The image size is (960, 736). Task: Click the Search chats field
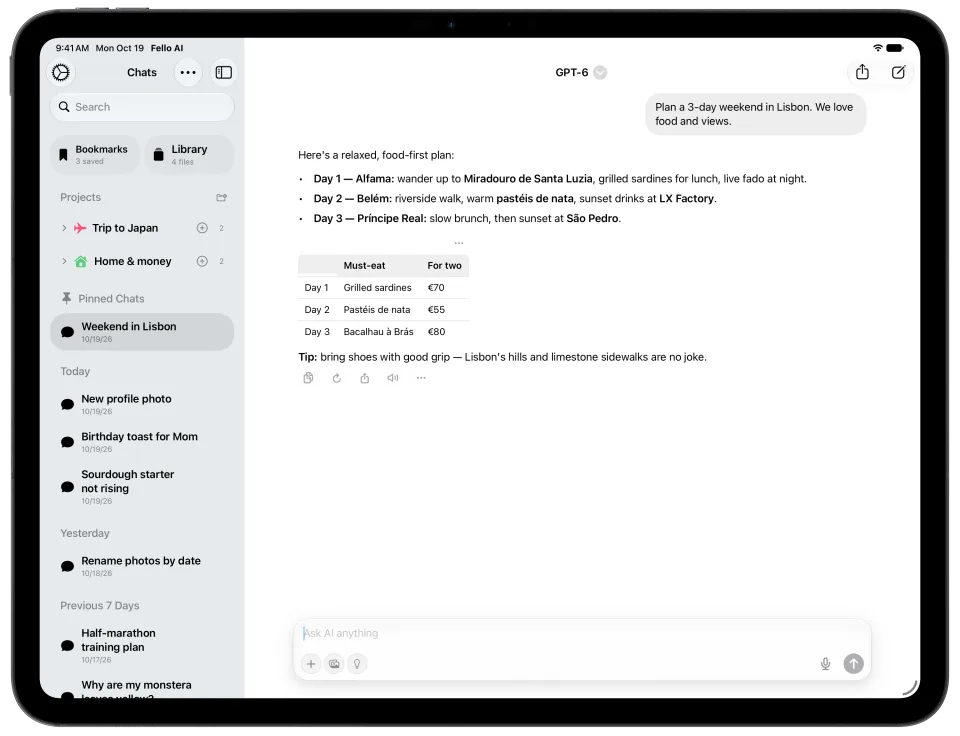pos(142,107)
